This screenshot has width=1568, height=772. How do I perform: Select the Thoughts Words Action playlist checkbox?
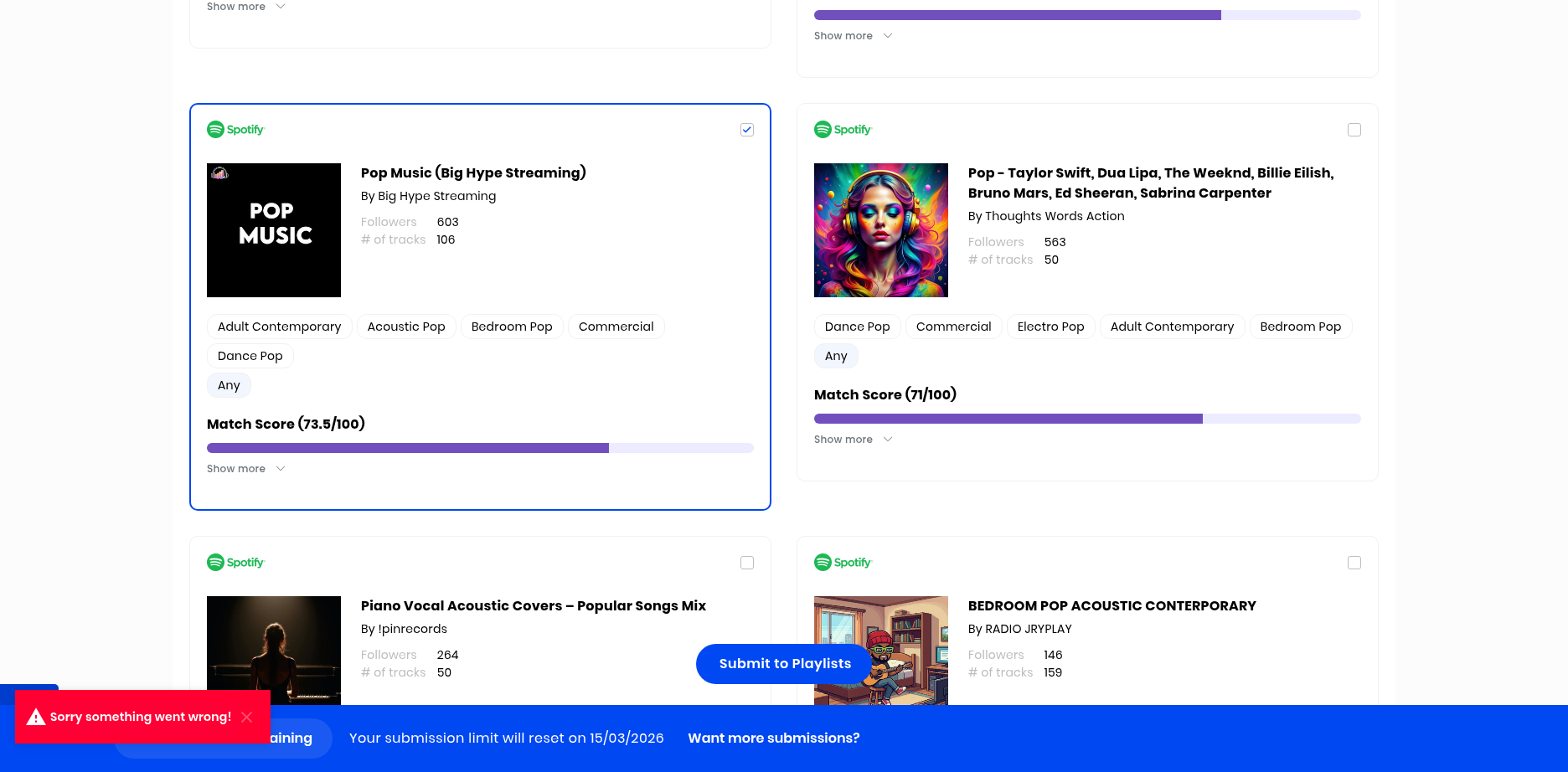click(1354, 130)
